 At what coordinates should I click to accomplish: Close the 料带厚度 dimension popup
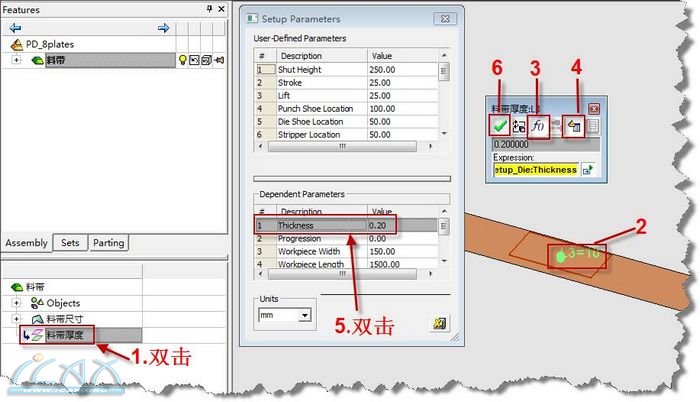pyautogui.click(x=594, y=109)
